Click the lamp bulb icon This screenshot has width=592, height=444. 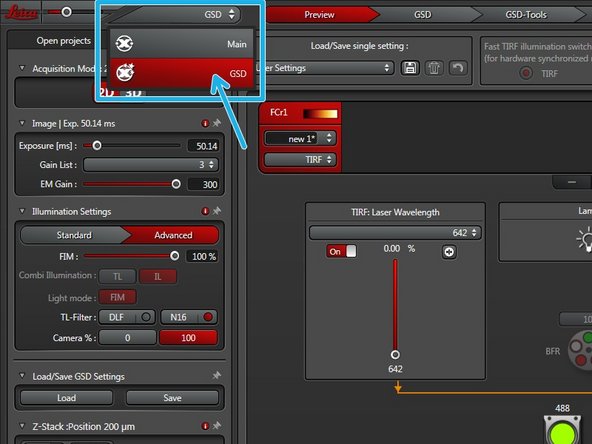coord(584,240)
